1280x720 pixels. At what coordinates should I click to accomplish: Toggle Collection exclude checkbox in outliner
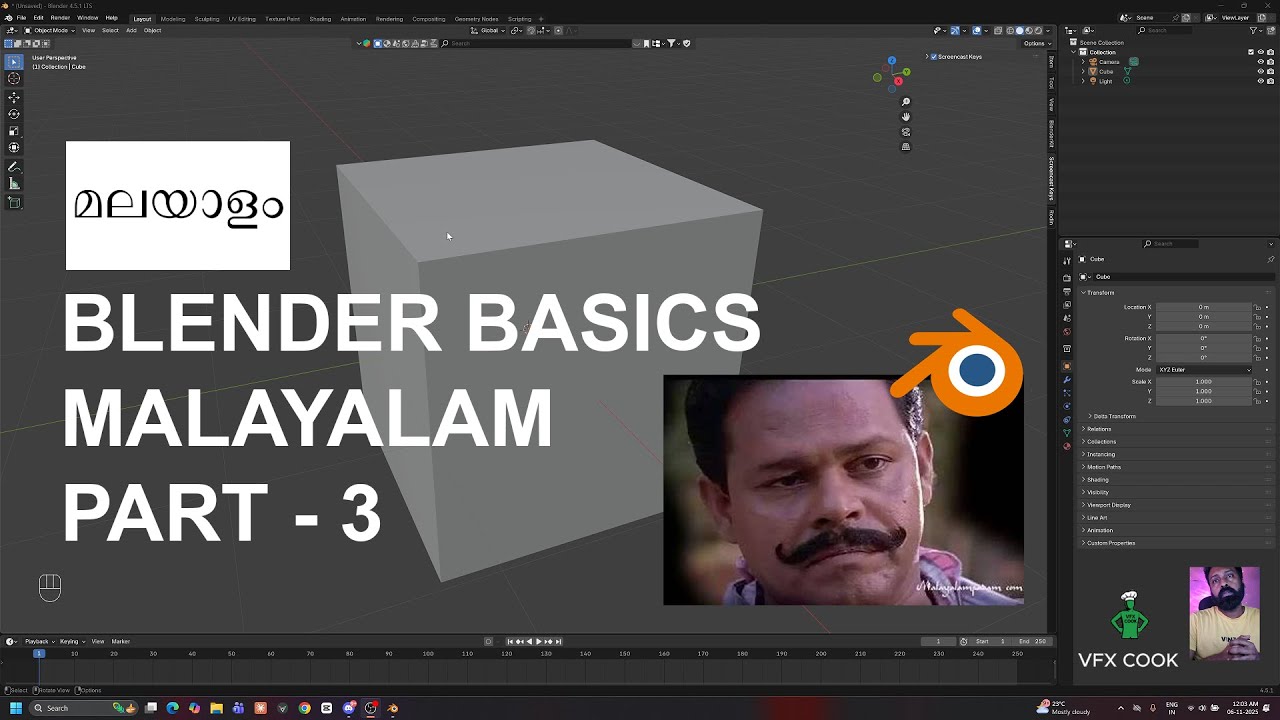(x=1250, y=52)
